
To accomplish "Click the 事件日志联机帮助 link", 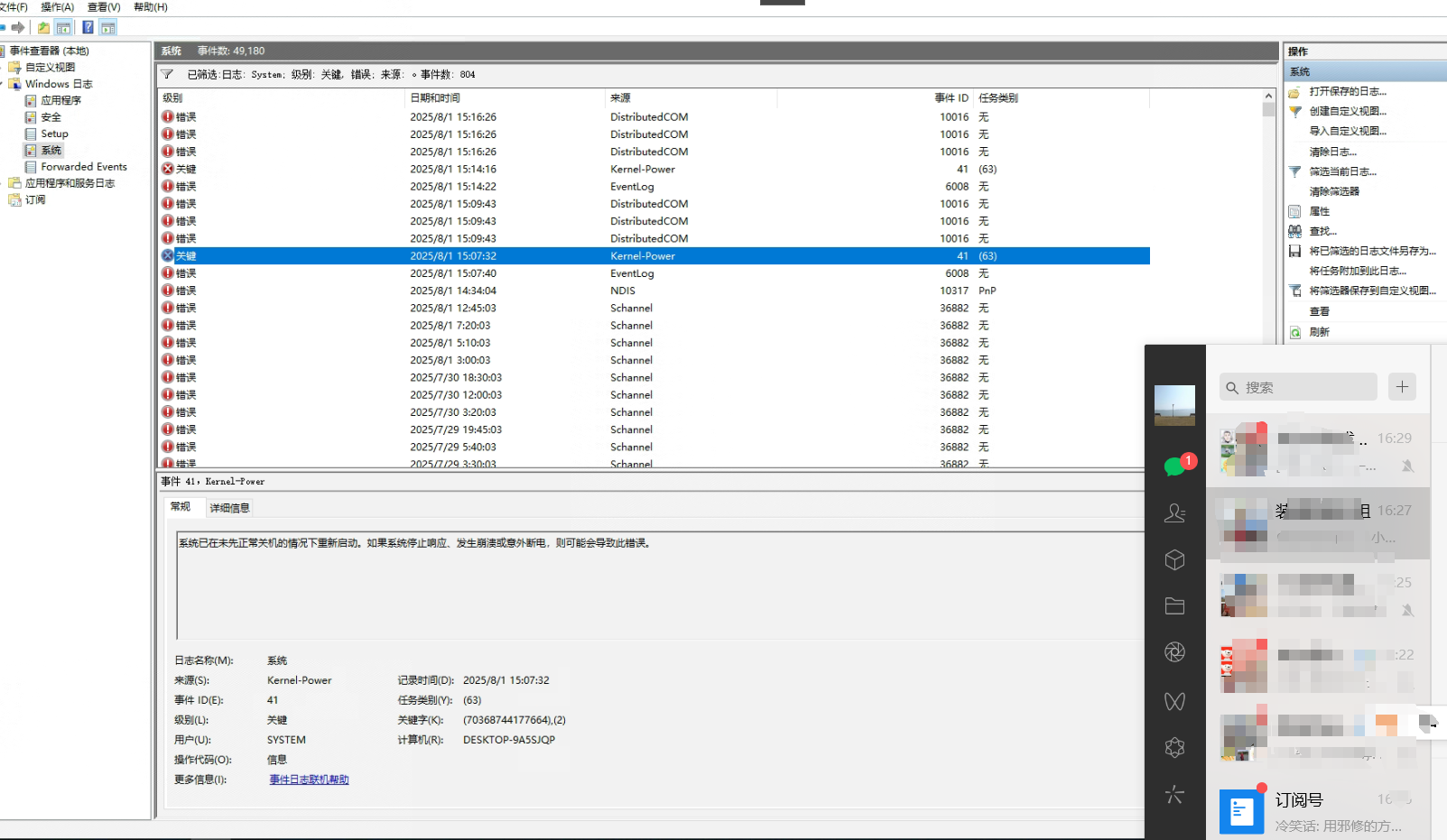I will click(309, 780).
